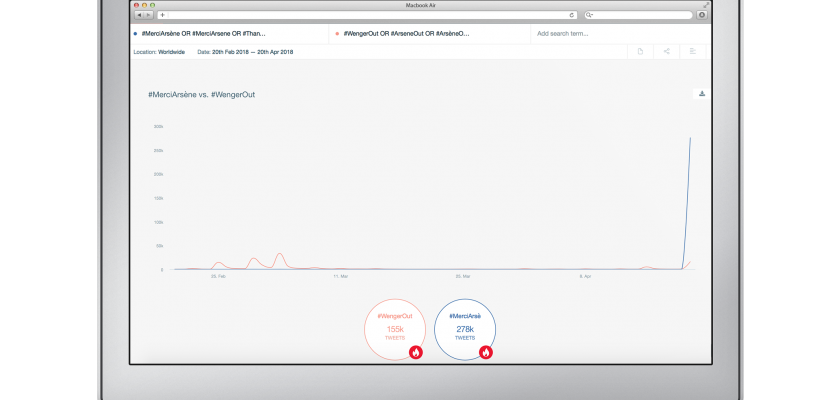Click the browser search box
Screen dimensions: 840x400
(x=638, y=15)
